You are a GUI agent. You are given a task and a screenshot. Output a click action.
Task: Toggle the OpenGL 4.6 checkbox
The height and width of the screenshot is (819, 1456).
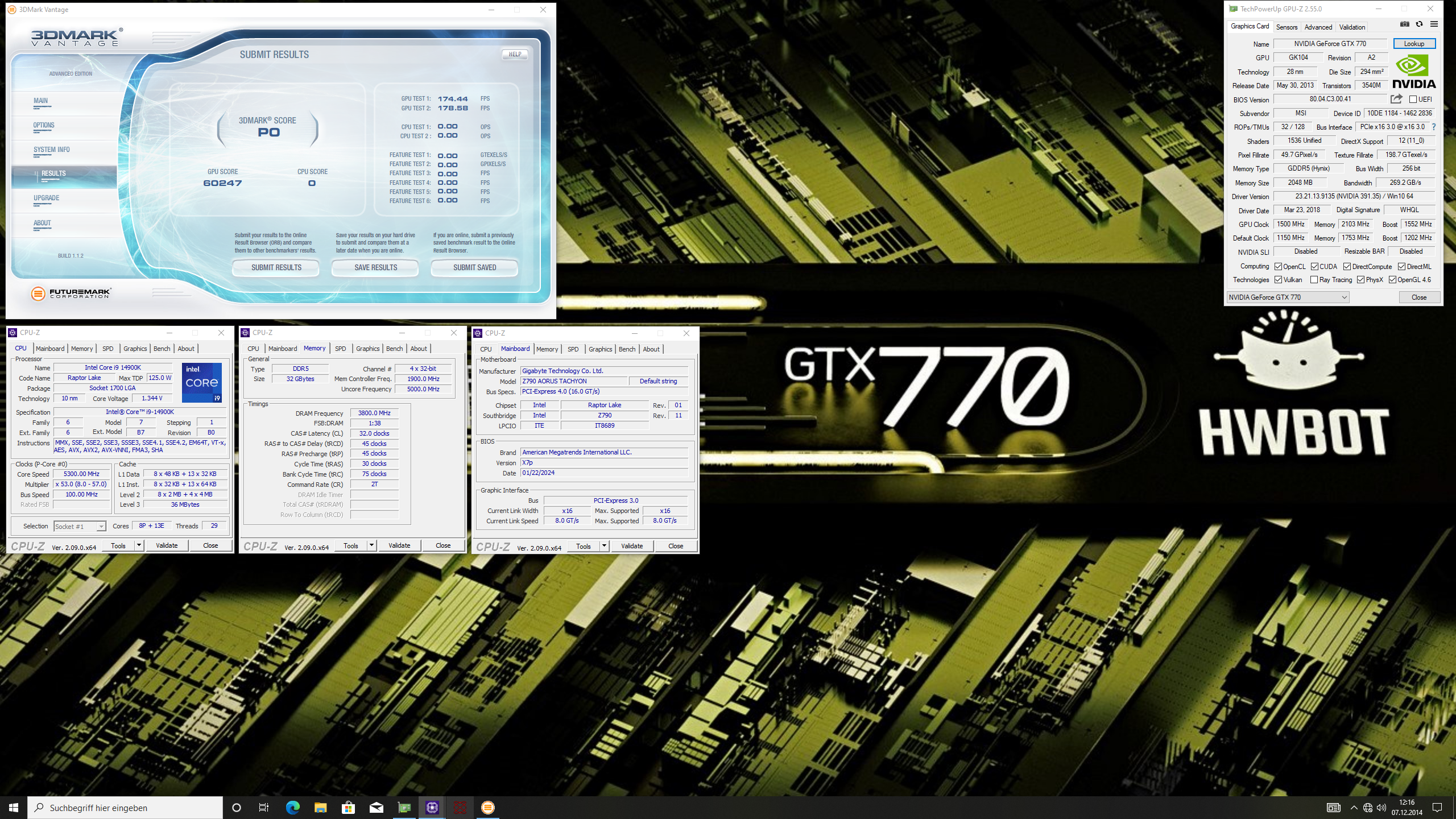pyautogui.click(x=1392, y=280)
